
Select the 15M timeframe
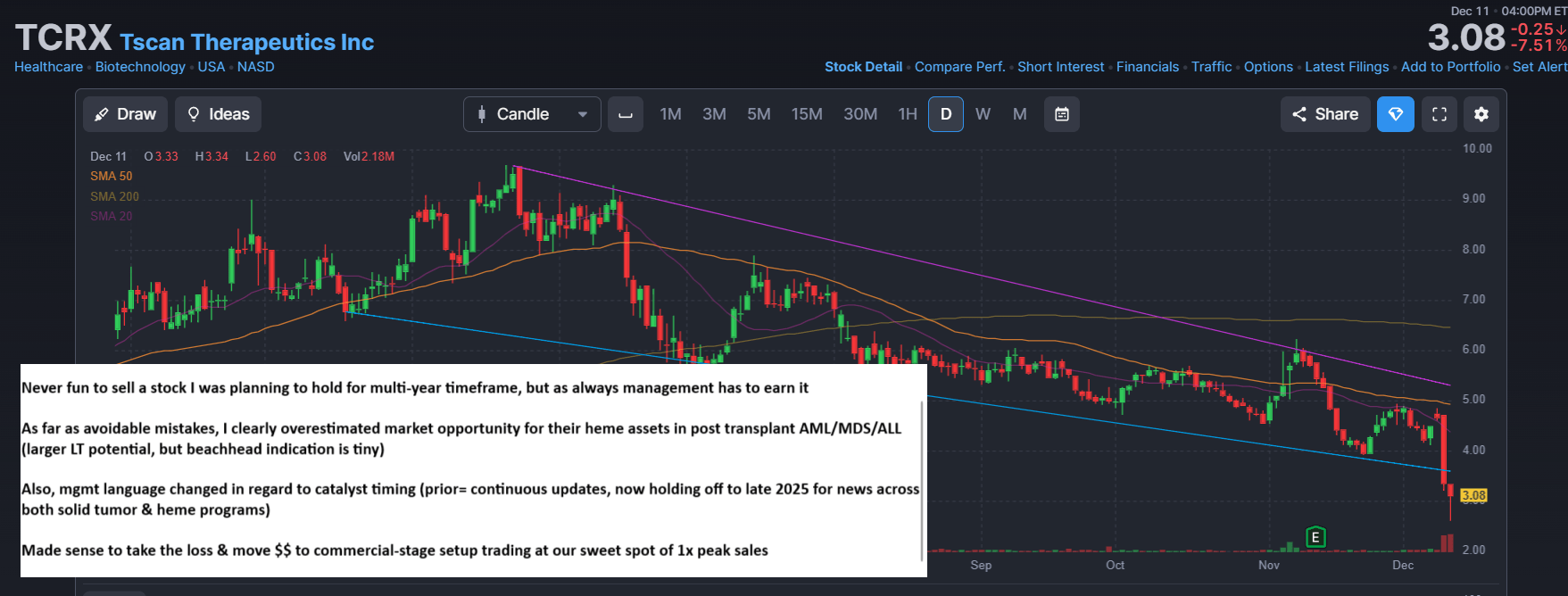pos(807,114)
